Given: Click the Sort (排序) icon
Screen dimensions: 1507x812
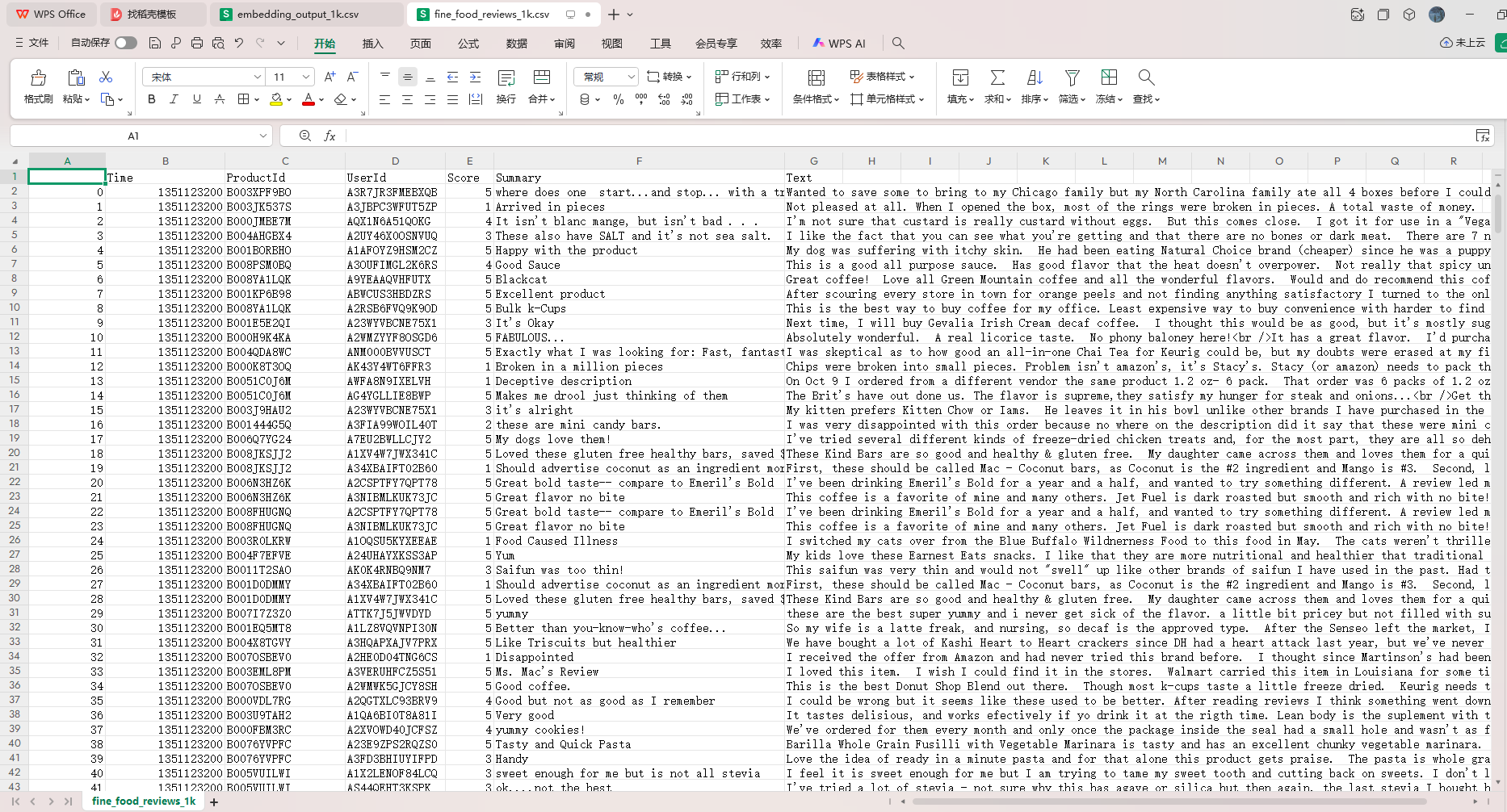Looking at the screenshot, I should [x=1035, y=77].
